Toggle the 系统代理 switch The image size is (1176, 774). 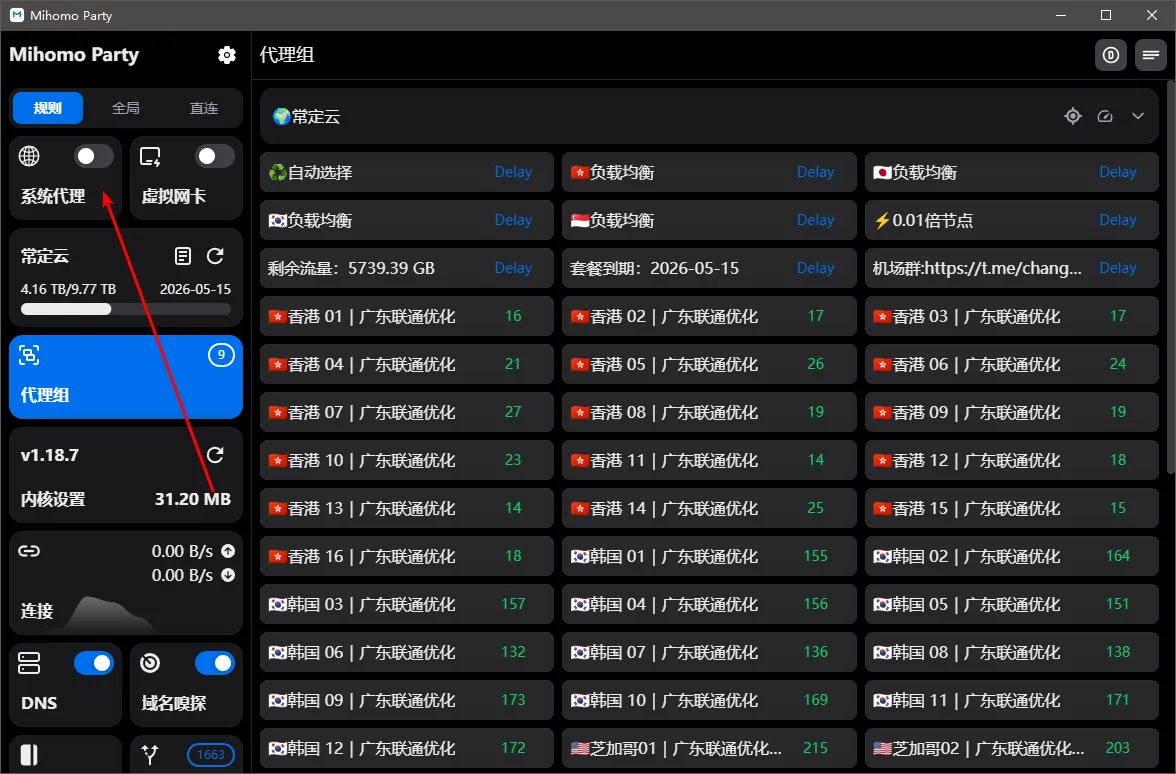94,156
